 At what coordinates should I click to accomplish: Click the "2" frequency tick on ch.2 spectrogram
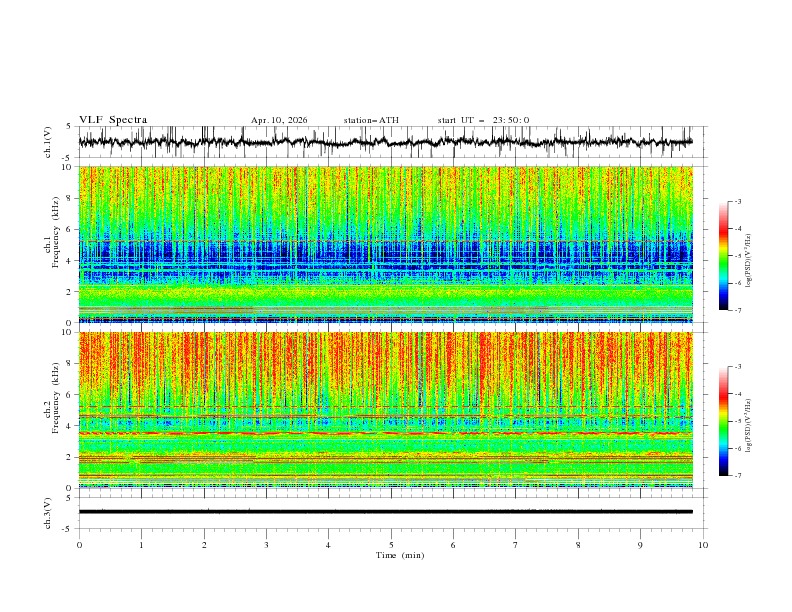(71, 457)
